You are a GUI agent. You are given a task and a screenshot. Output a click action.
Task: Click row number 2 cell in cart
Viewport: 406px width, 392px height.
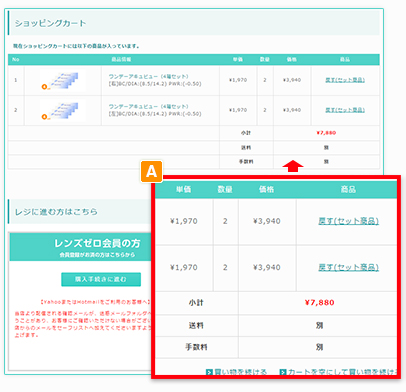16,110
